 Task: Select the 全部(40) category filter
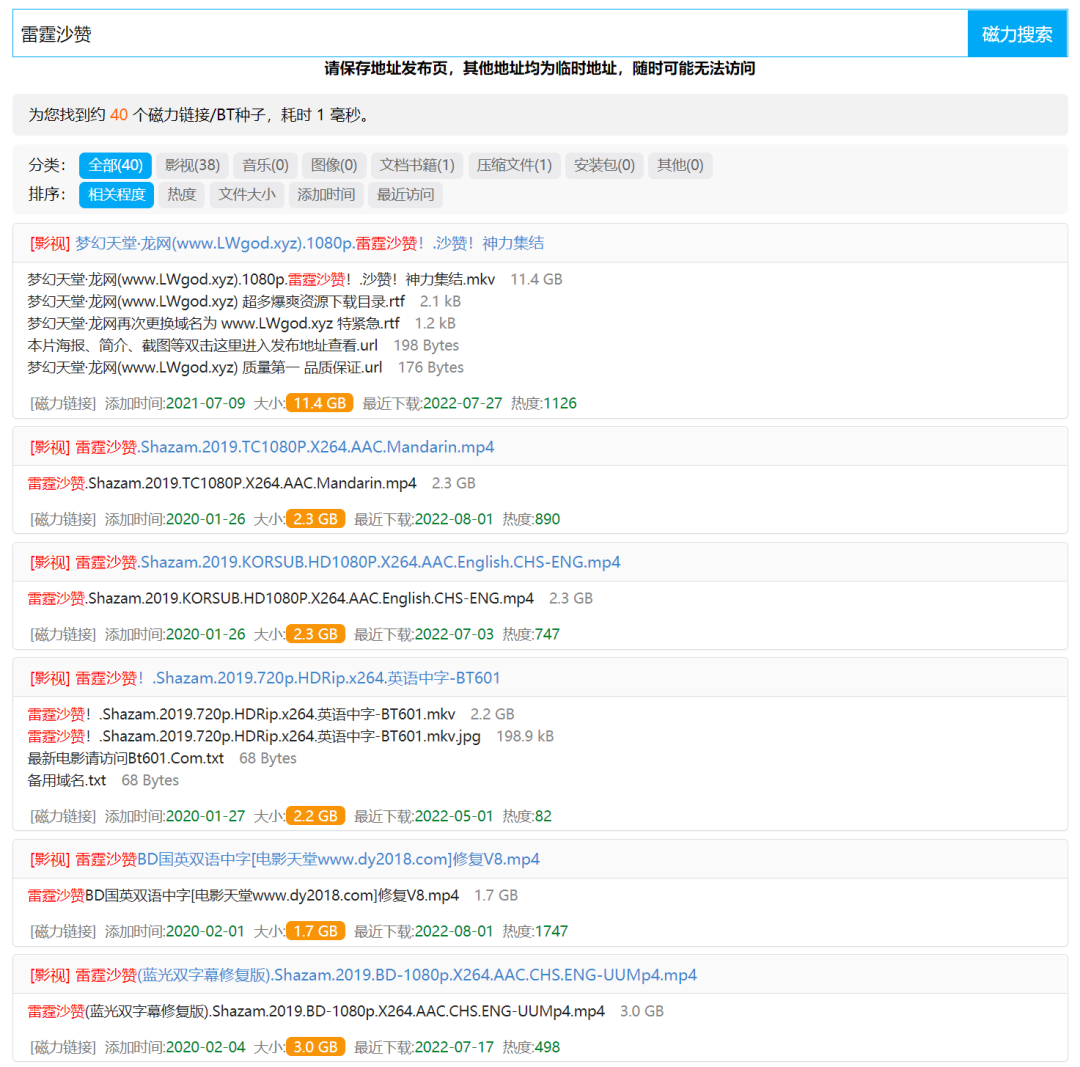(x=115, y=165)
